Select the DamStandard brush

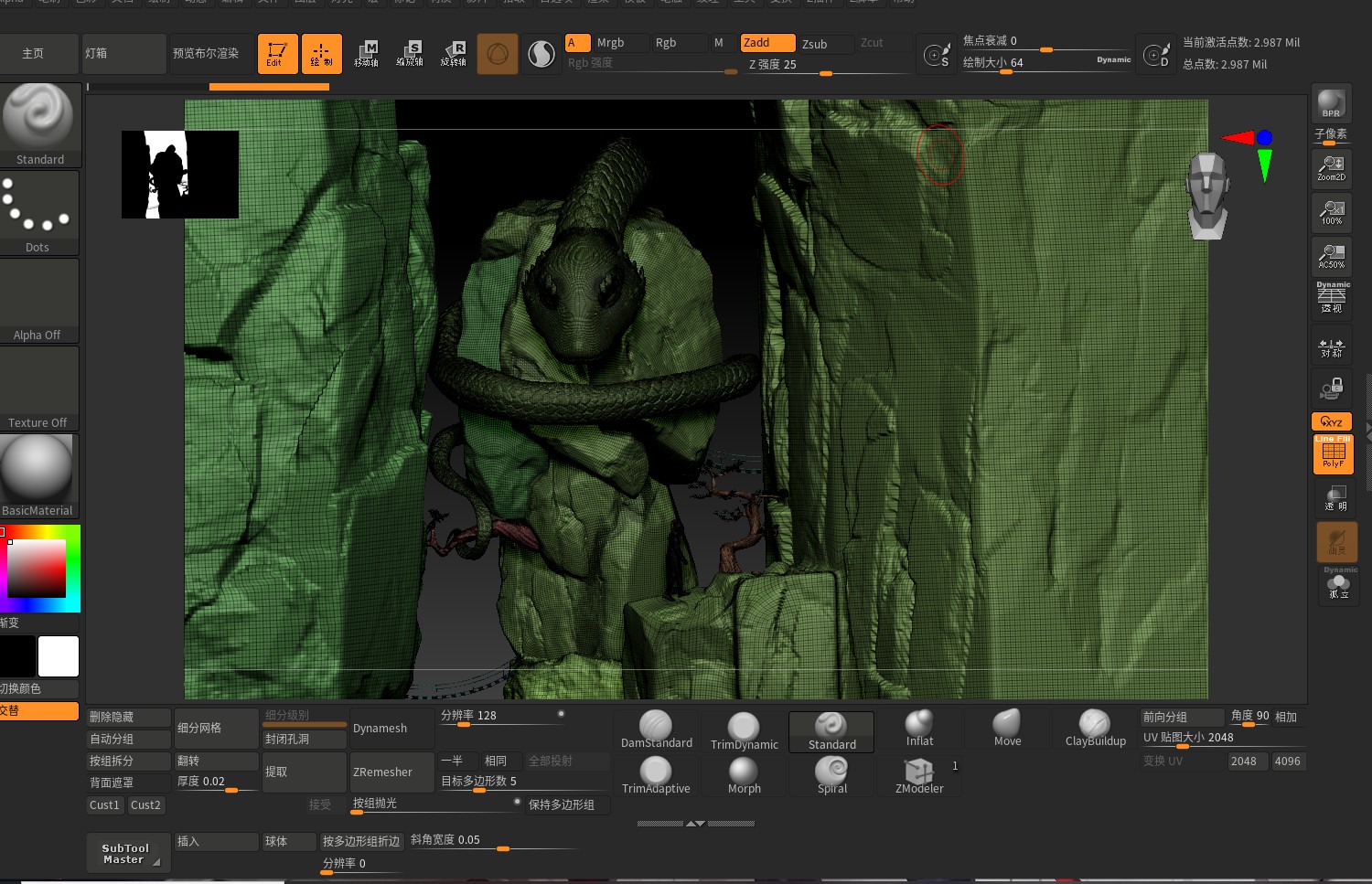(656, 730)
